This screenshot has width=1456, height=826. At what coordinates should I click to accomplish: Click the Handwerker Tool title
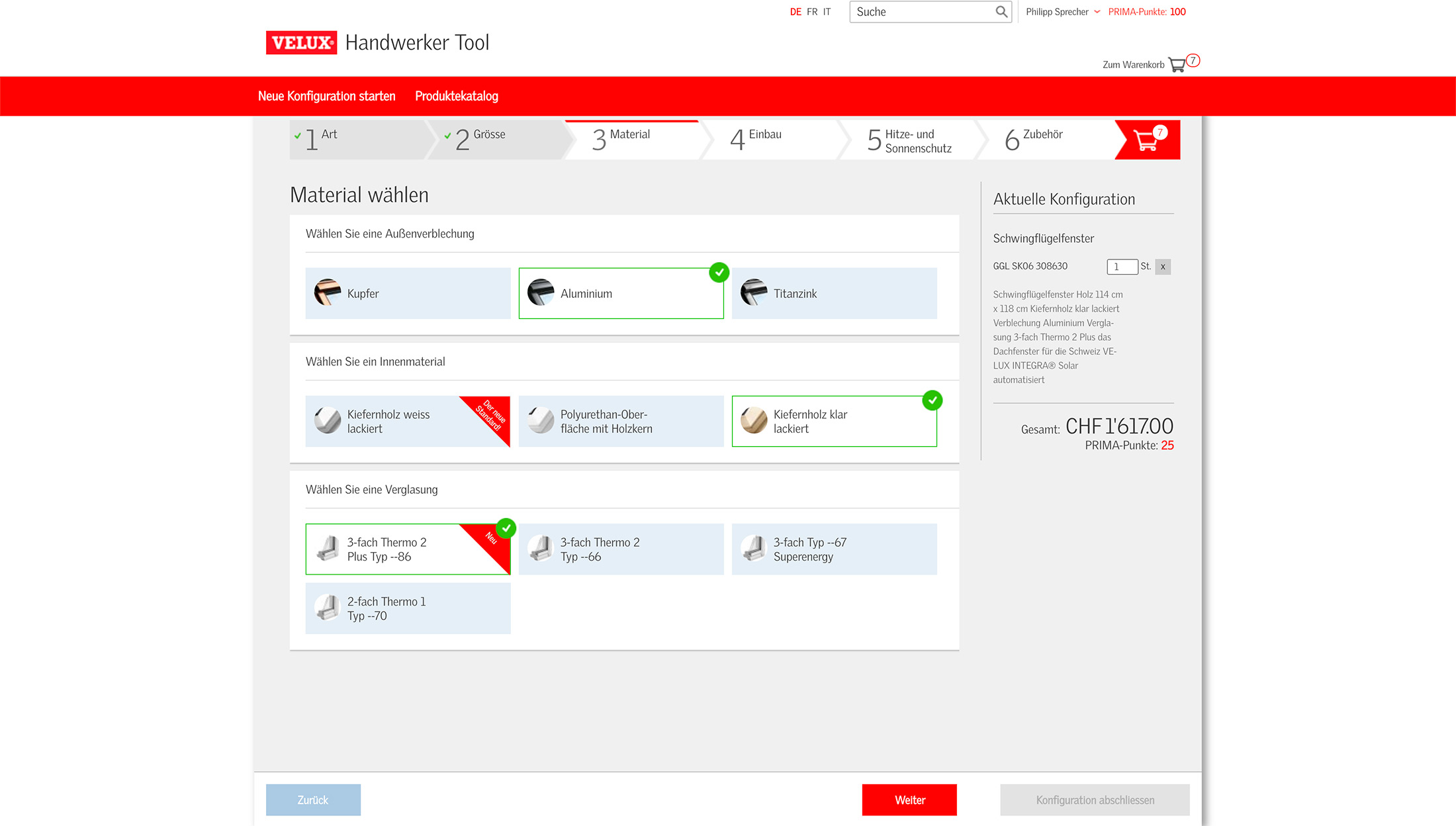(x=417, y=42)
